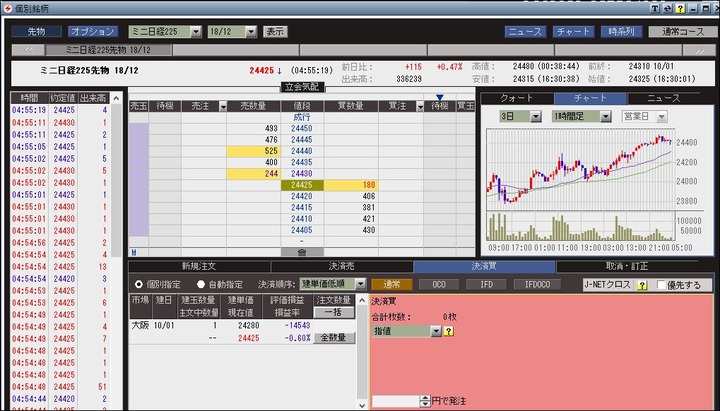This screenshot has height=411, width=720.
Task: Switch to the 取消・訂正 tab
Action: [x=627, y=266]
